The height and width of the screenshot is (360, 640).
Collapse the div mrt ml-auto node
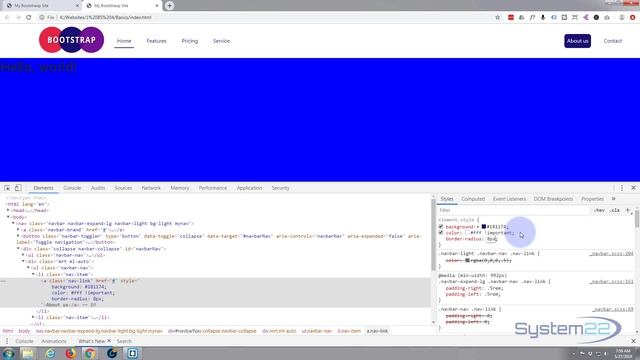point(23,261)
